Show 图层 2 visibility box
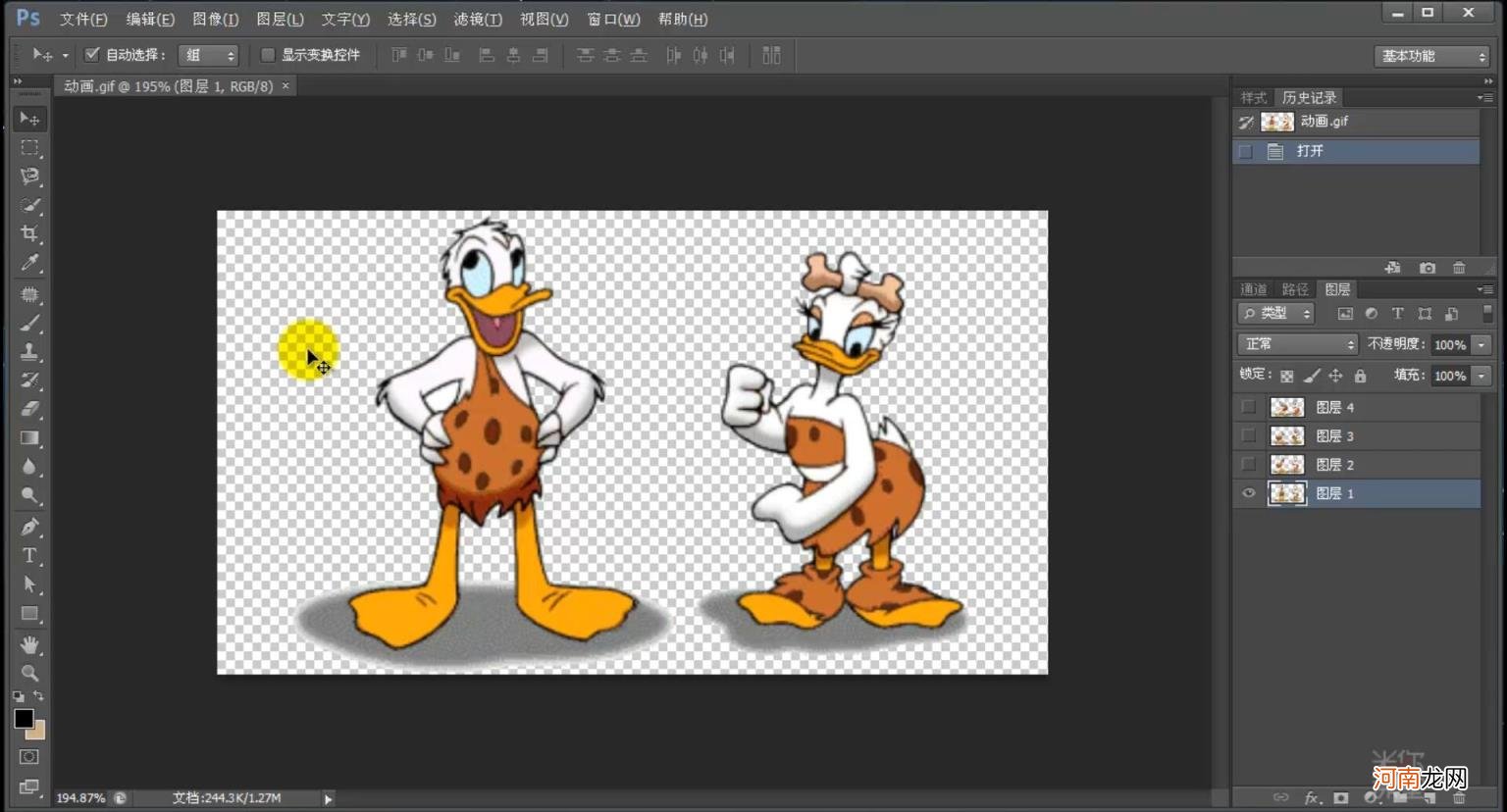 click(x=1248, y=464)
